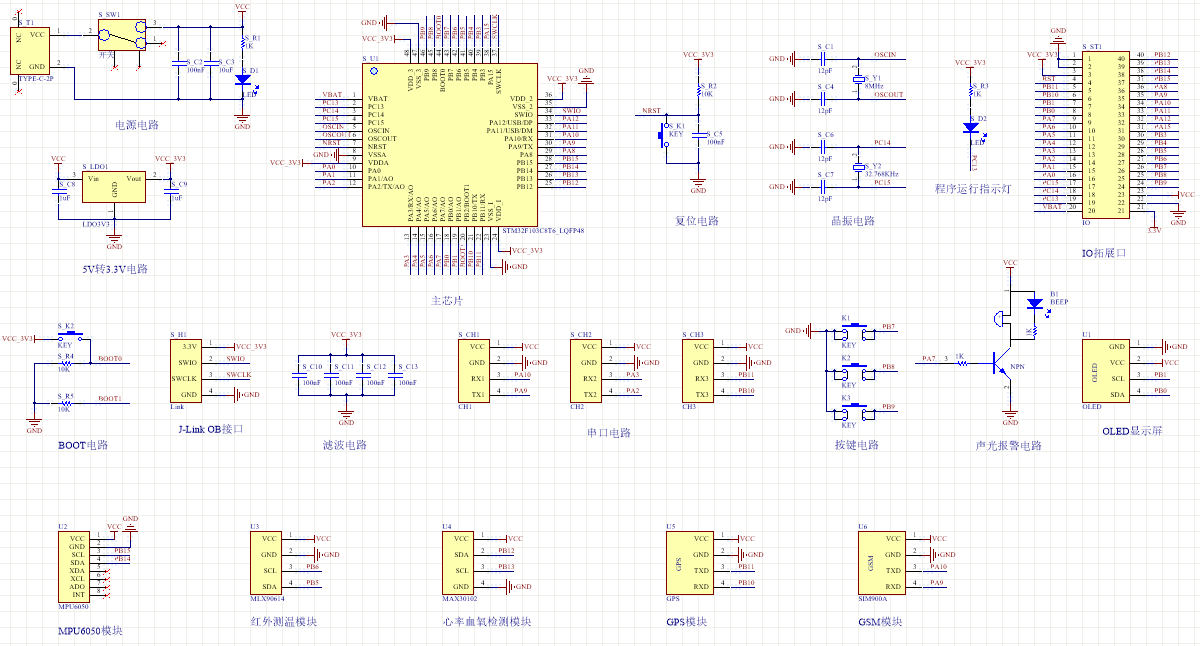Select the CH1 serial connector block
Screen dimensions: 1200x646
(x=474, y=371)
